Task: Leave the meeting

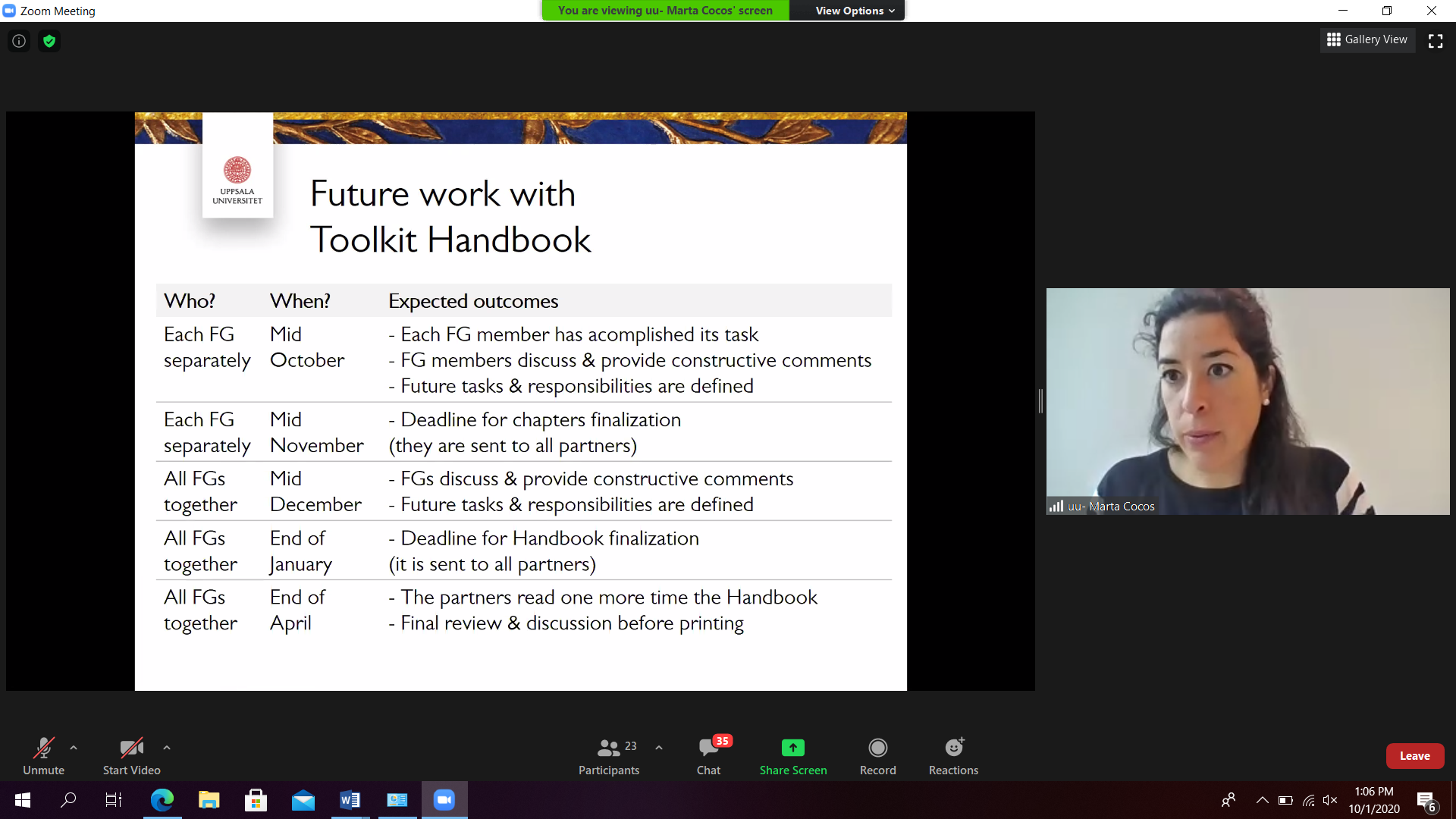Action: pyautogui.click(x=1414, y=756)
